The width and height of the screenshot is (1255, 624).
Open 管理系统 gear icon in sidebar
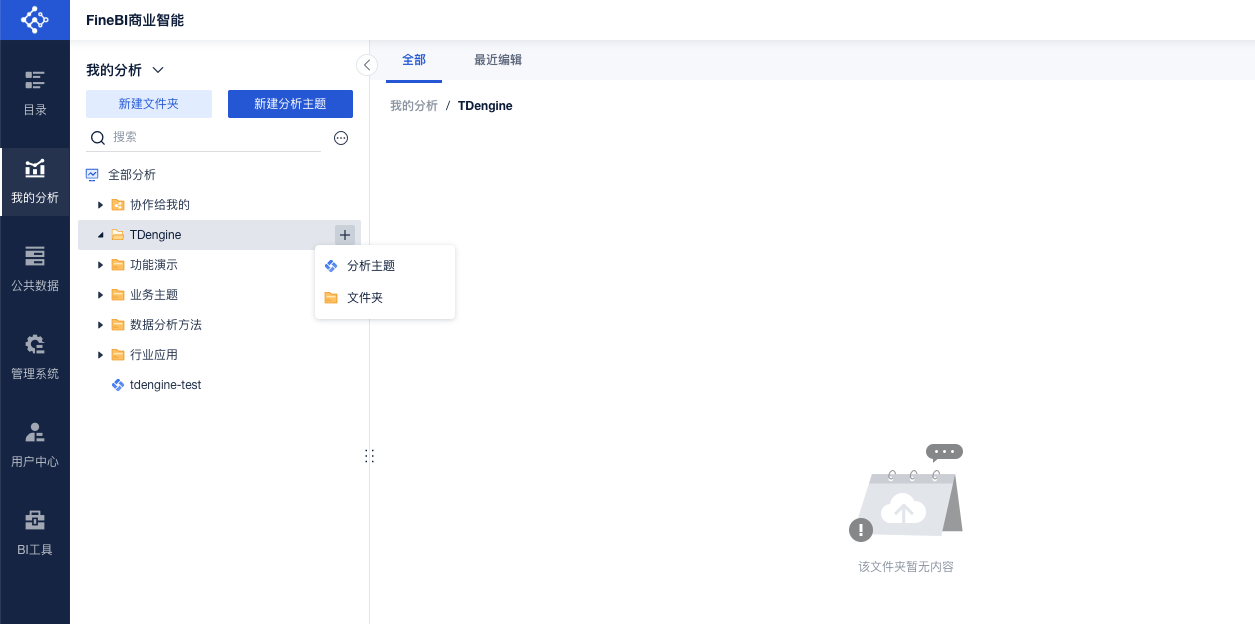click(35, 356)
